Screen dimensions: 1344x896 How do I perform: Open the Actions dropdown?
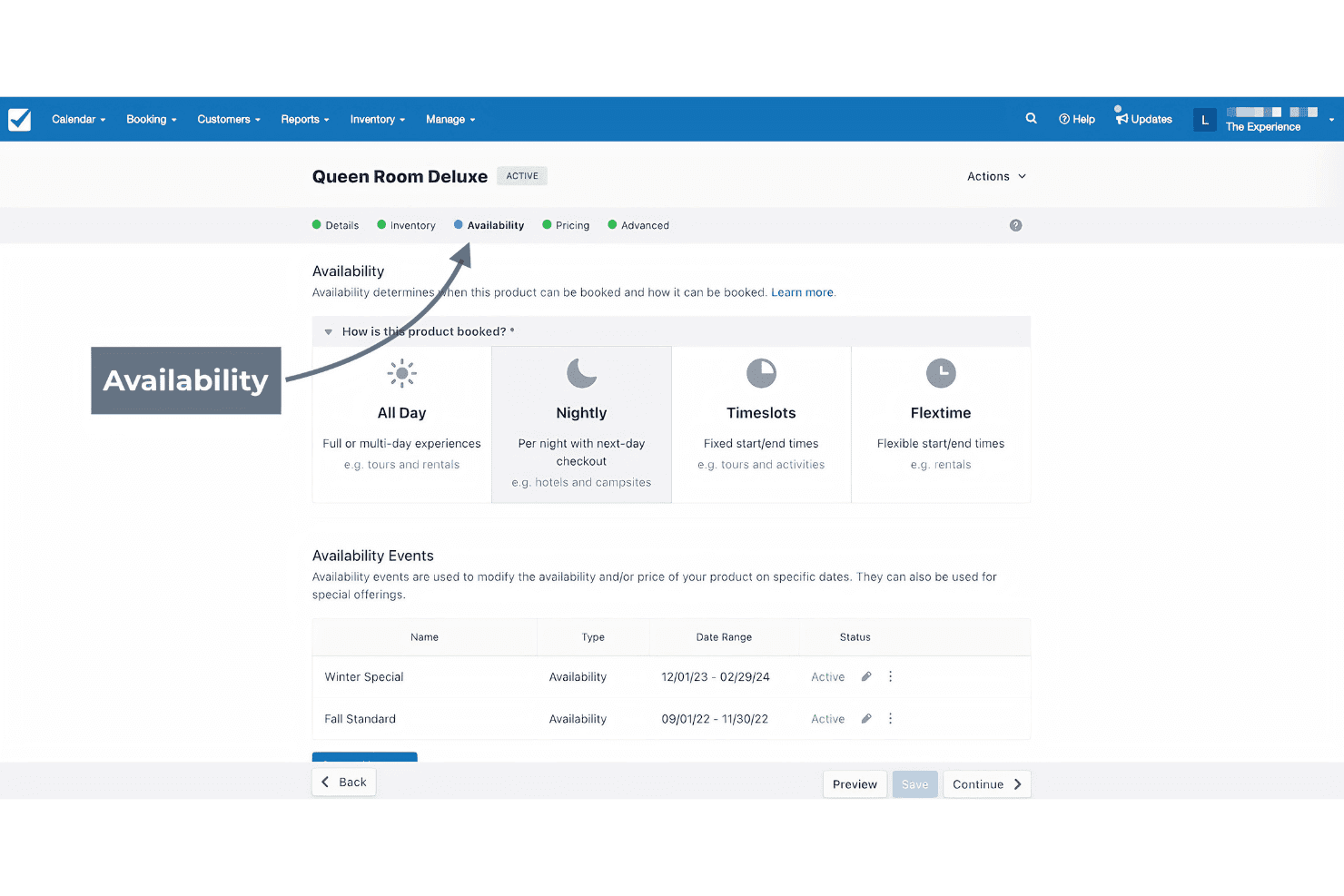[x=997, y=176]
